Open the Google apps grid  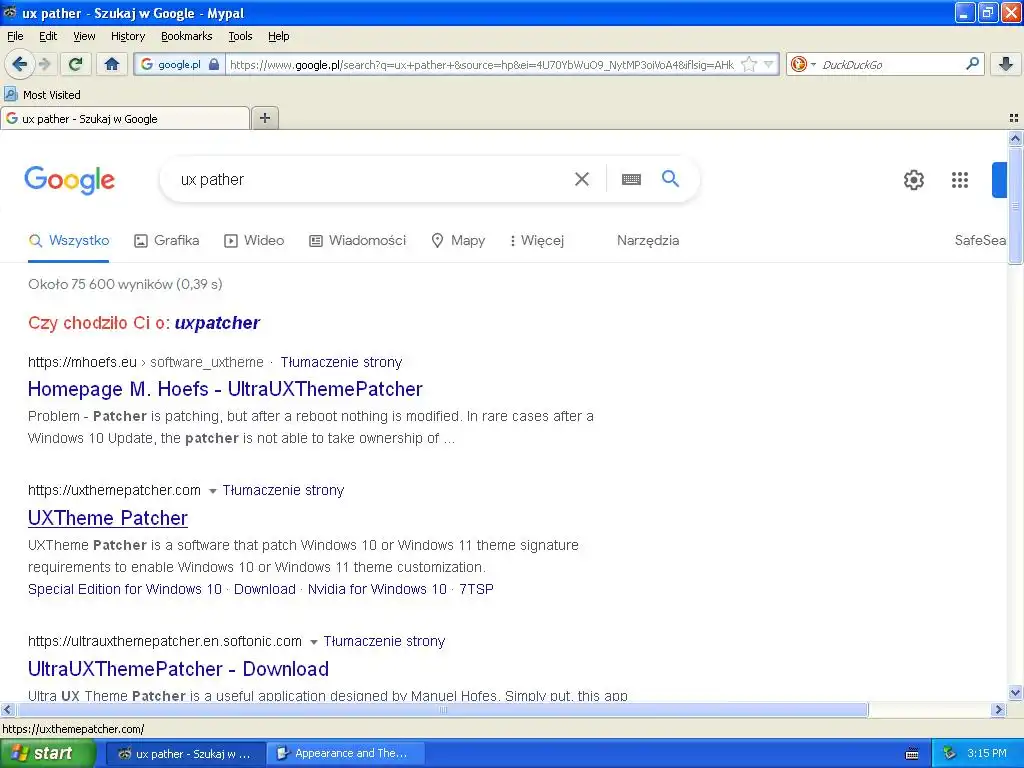point(959,180)
